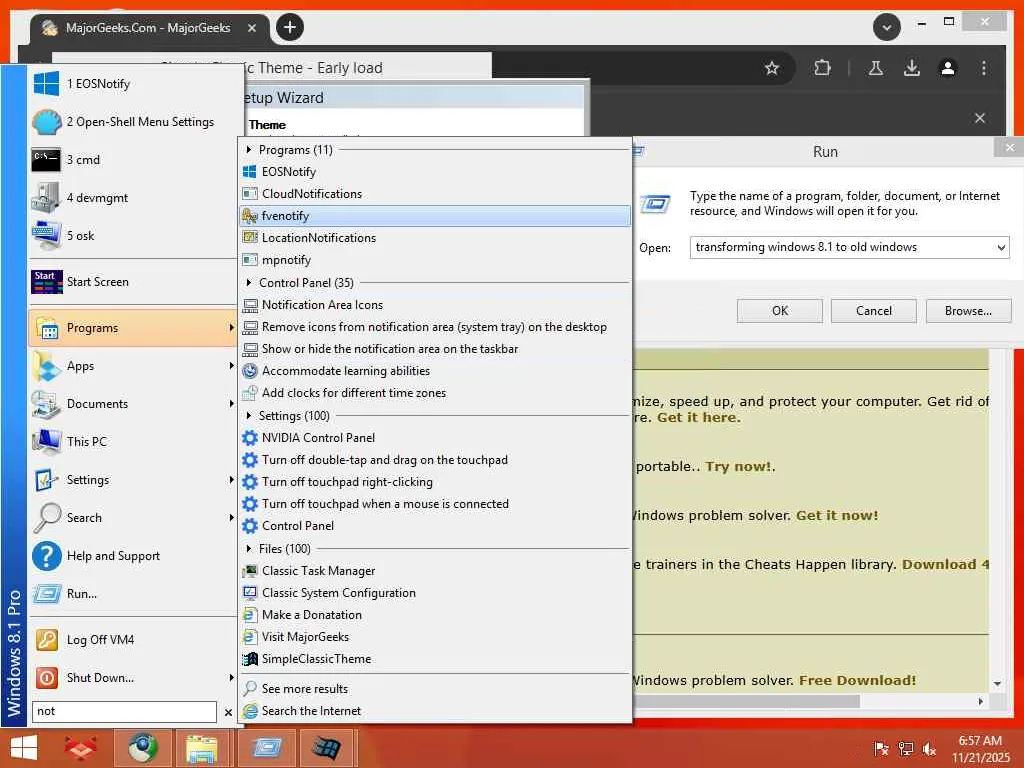Open browser downloads icon
Viewport: 1024px width, 768px height.
[x=912, y=68]
